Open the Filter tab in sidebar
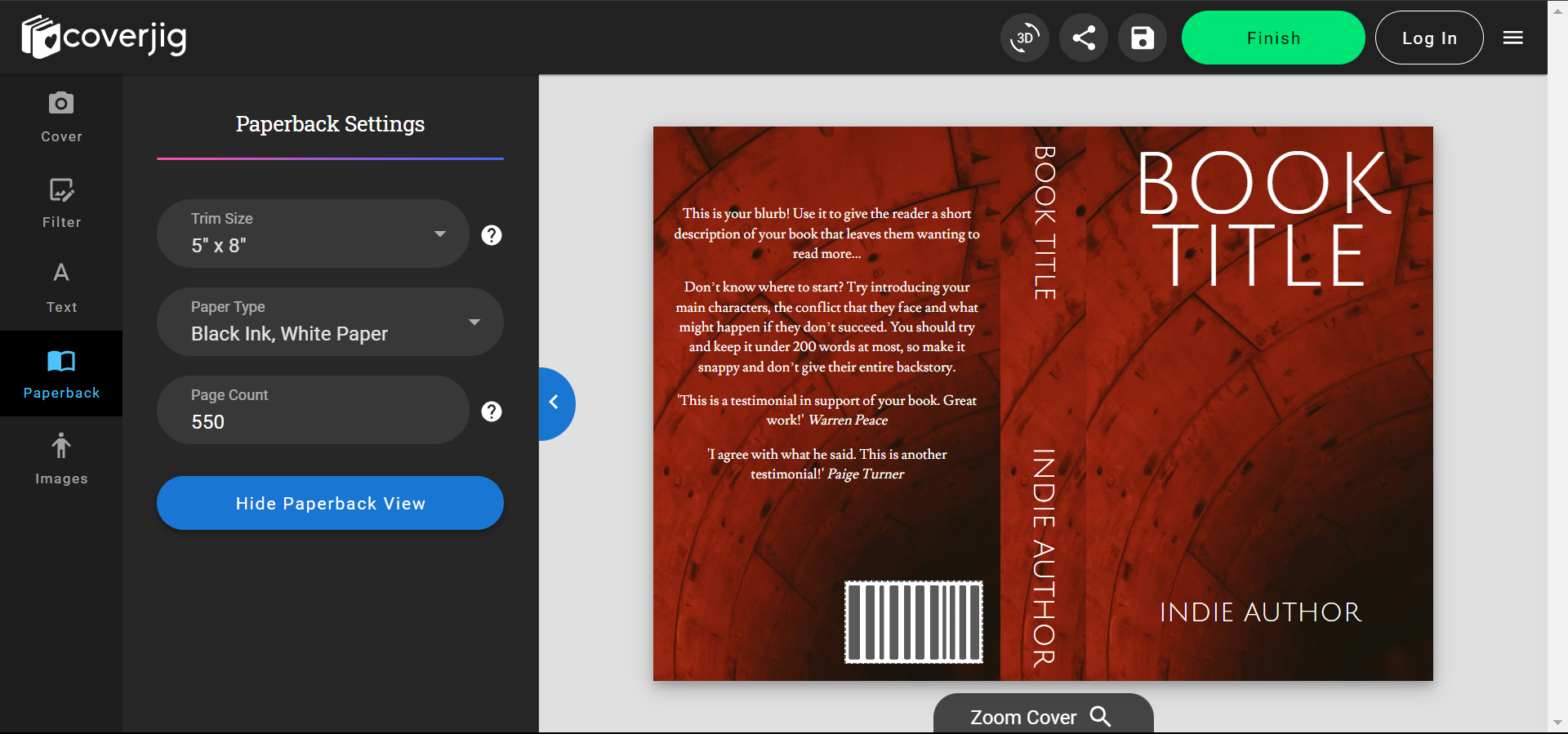The width and height of the screenshot is (1568, 734). click(x=61, y=203)
